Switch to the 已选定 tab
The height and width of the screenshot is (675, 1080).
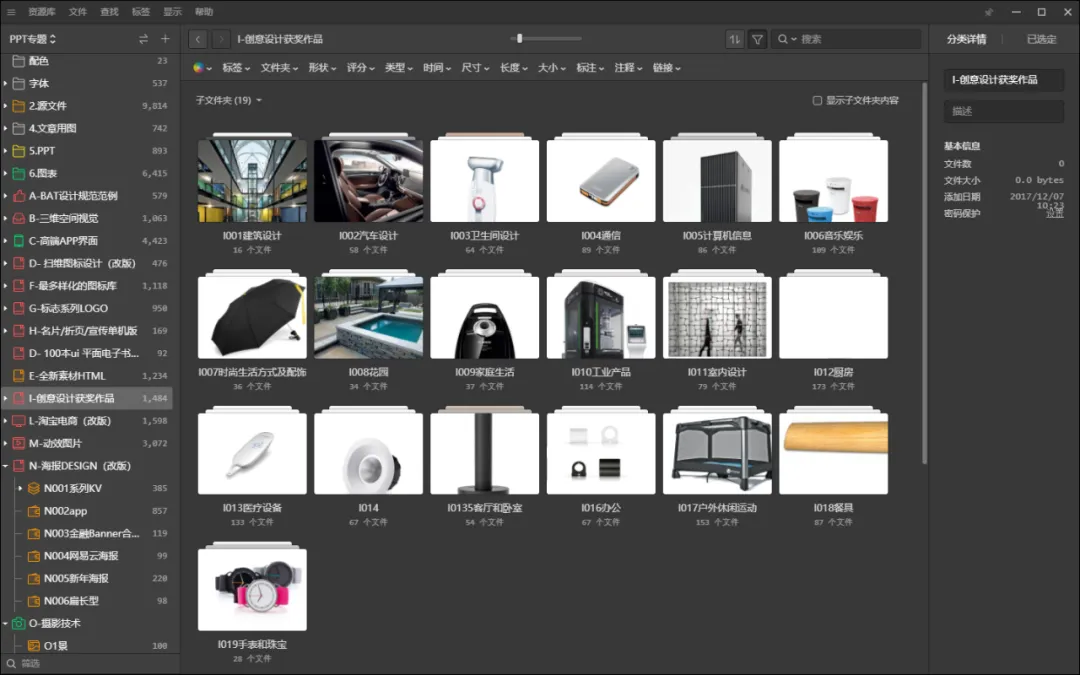click(x=1041, y=39)
